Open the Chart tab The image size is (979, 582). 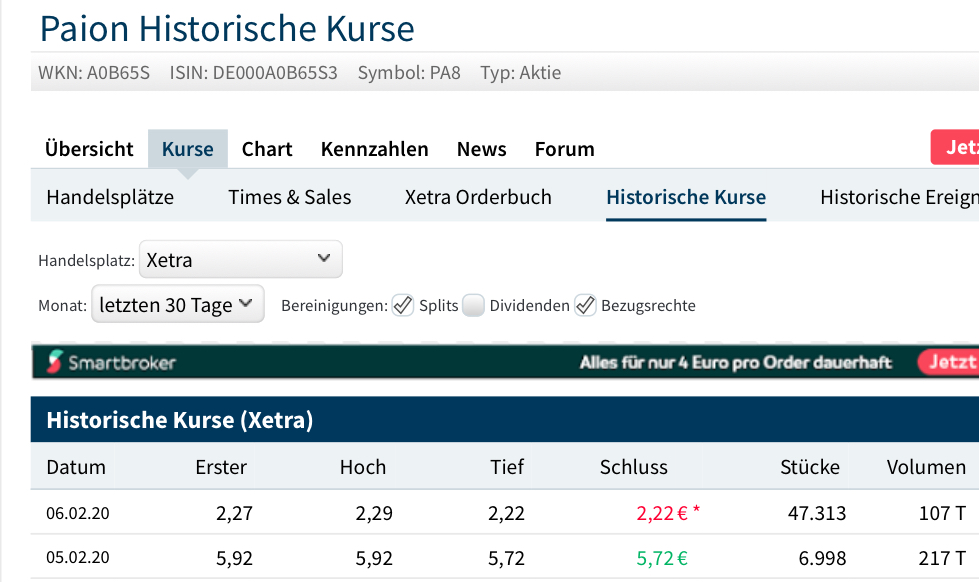(x=267, y=149)
